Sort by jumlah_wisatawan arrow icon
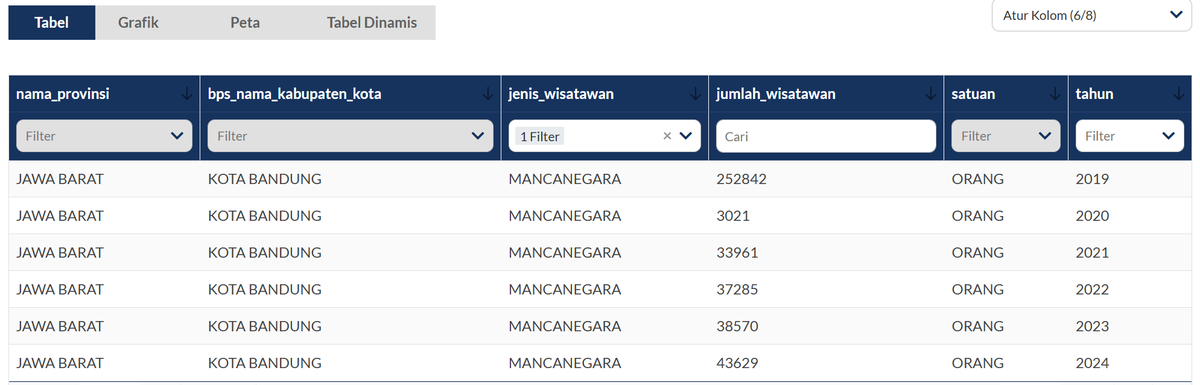1200x385 pixels. [931, 94]
